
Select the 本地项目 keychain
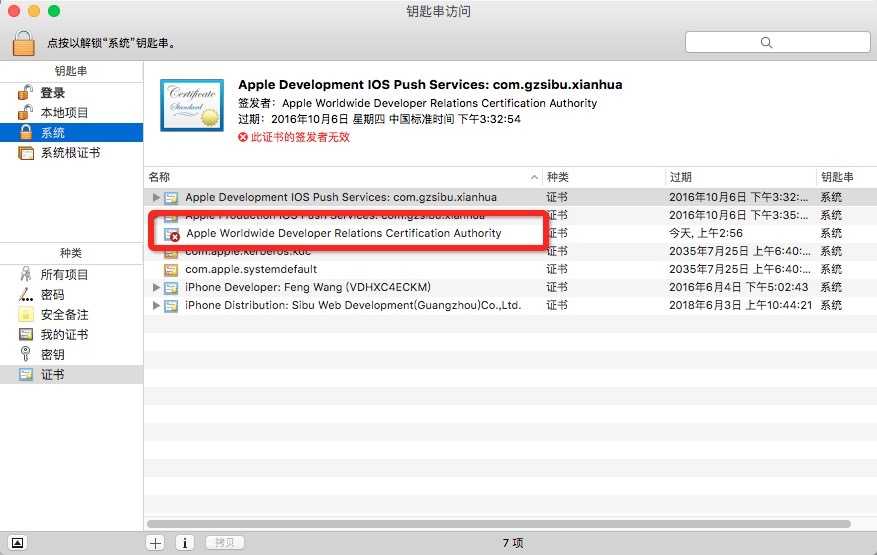pos(72,112)
